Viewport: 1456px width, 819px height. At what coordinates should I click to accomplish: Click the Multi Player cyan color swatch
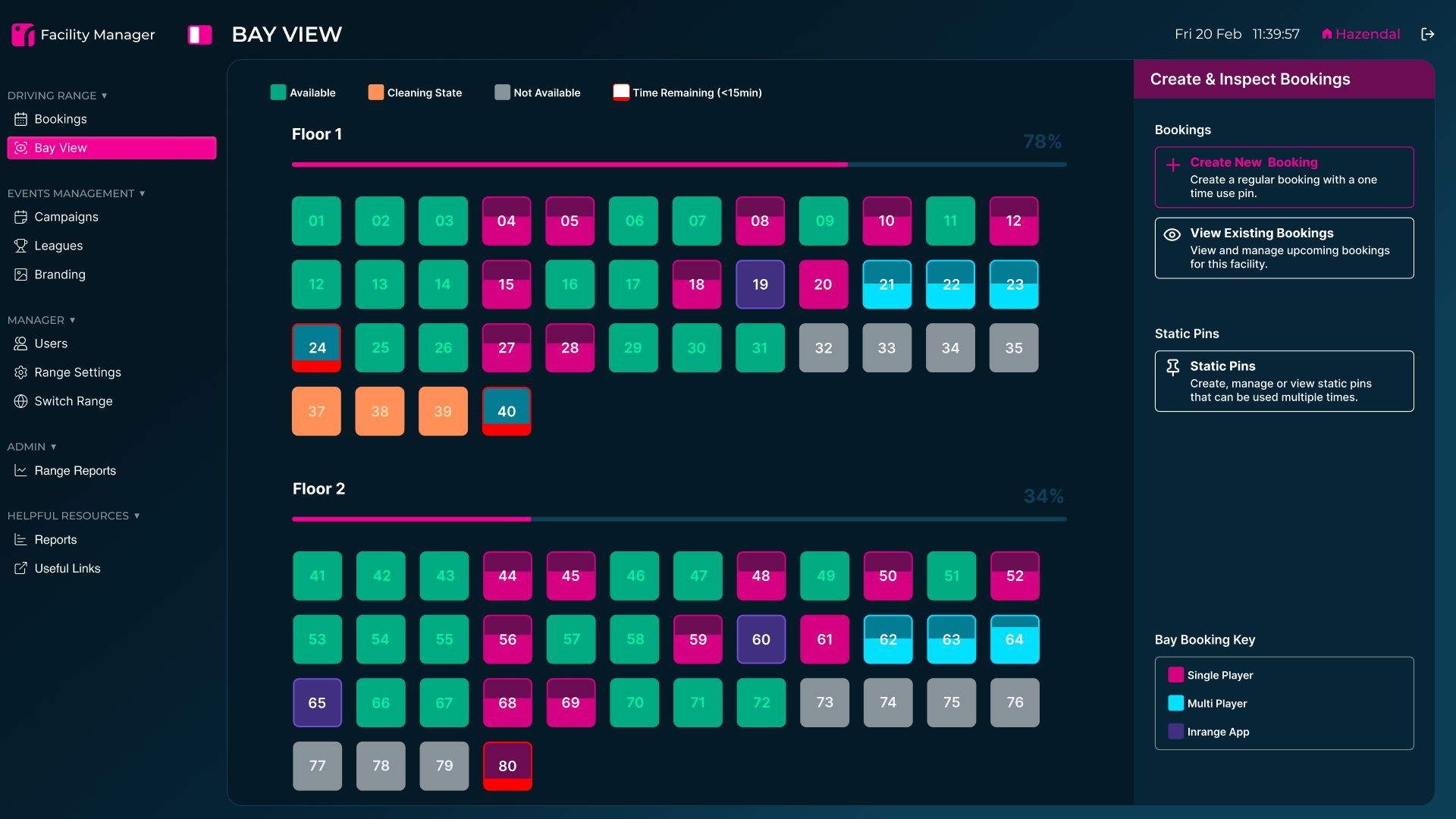[1175, 703]
